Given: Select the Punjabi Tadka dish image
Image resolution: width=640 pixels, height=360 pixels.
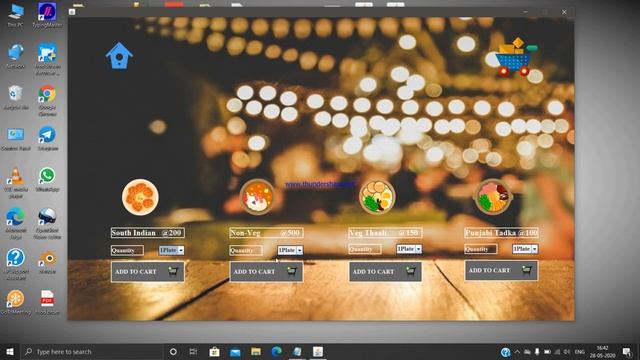Looking at the screenshot, I should click(x=493, y=197).
